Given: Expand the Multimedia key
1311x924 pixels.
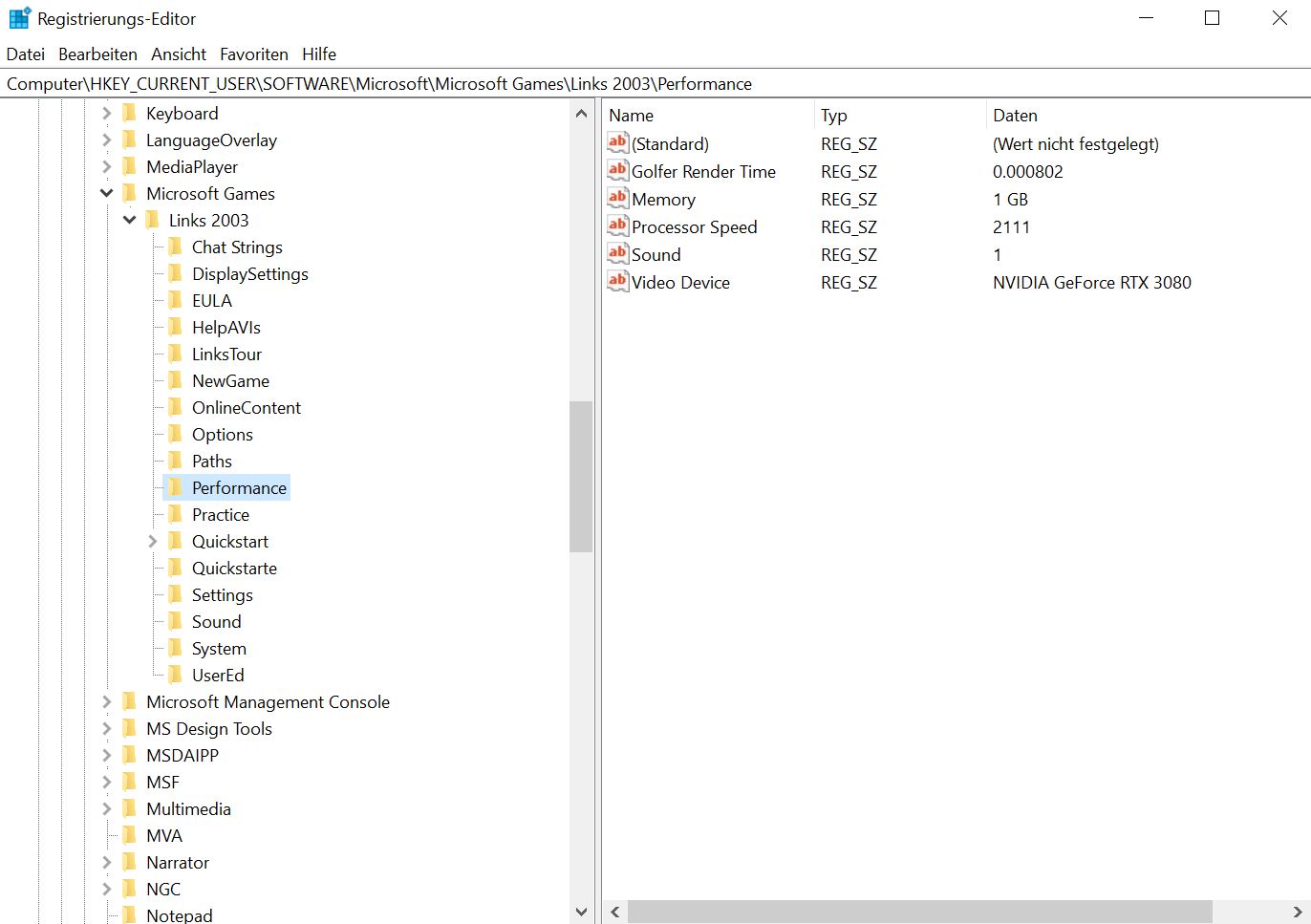Looking at the screenshot, I should point(106,808).
